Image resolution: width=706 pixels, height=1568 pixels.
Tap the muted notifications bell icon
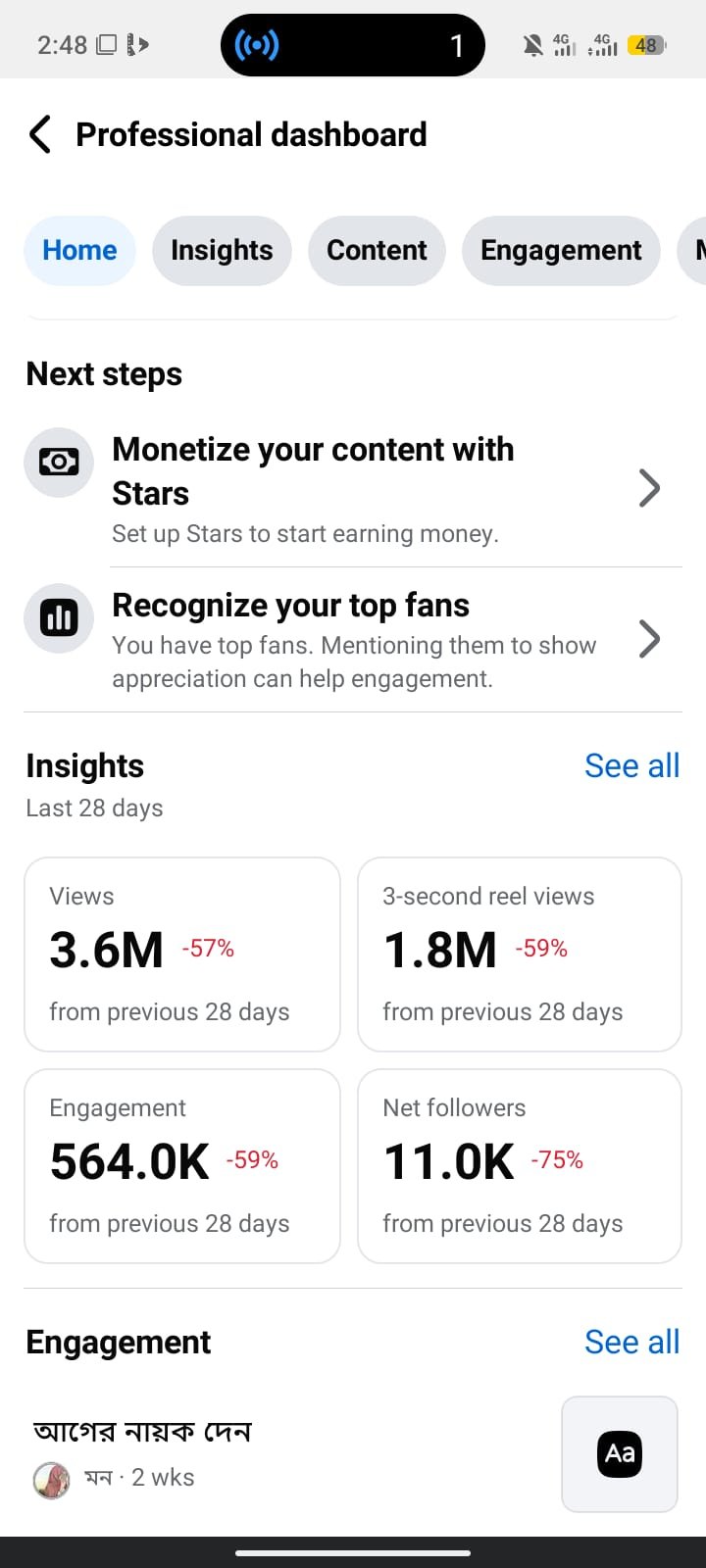pyautogui.click(x=532, y=45)
